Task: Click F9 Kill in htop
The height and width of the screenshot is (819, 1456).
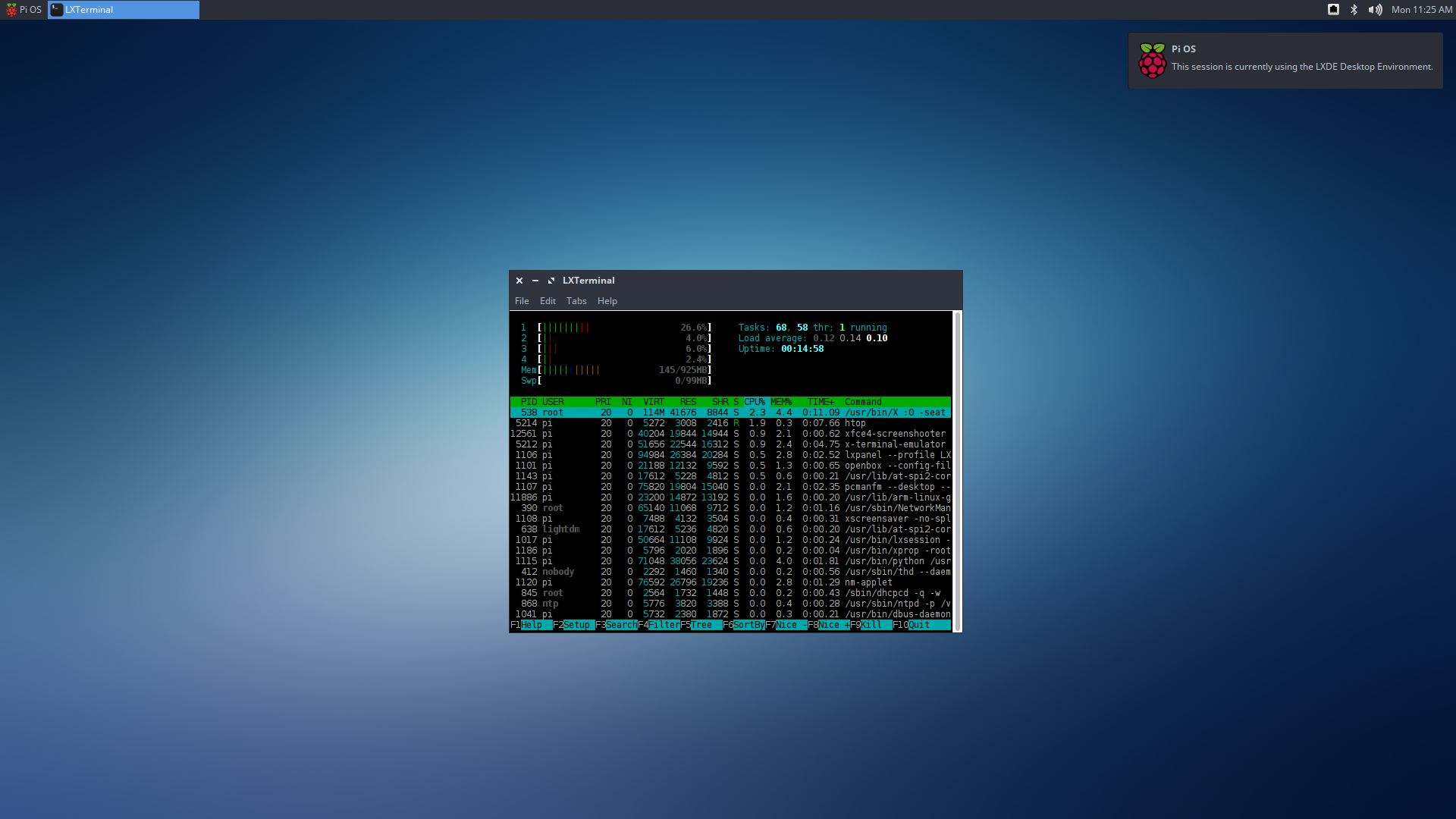Action: [x=871, y=625]
